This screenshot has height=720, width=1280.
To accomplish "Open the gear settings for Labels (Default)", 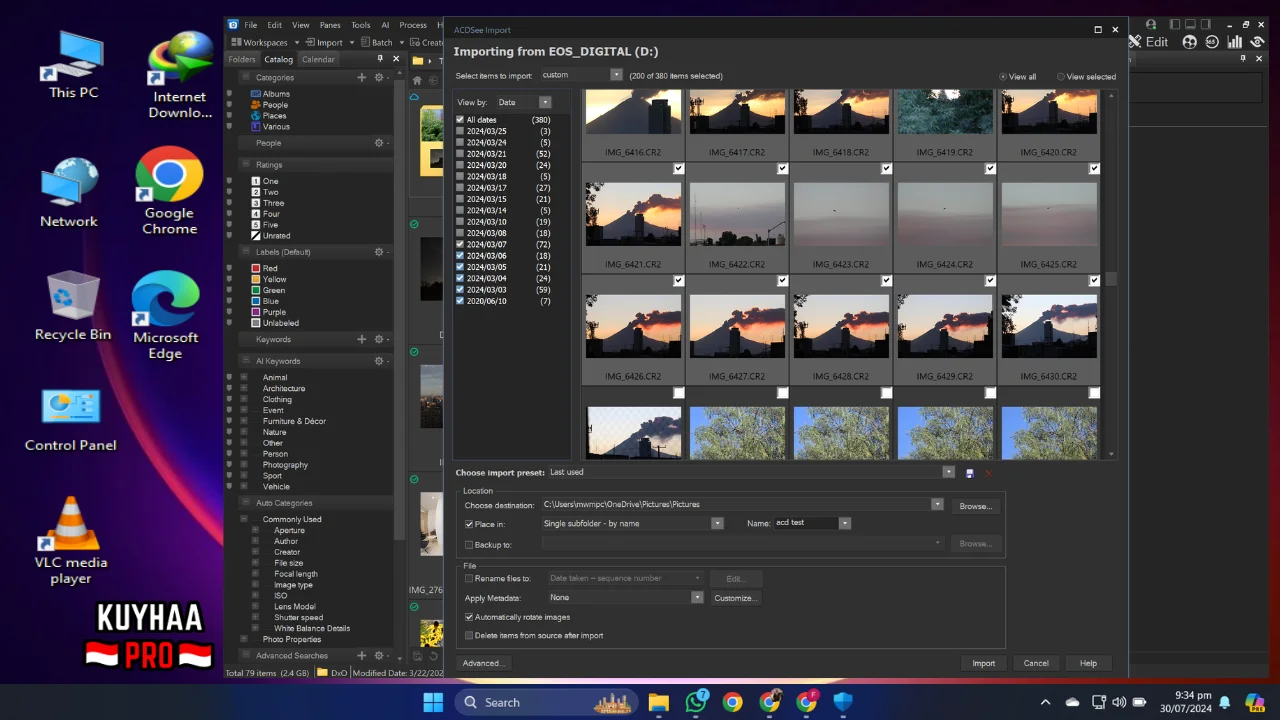I will tap(379, 252).
